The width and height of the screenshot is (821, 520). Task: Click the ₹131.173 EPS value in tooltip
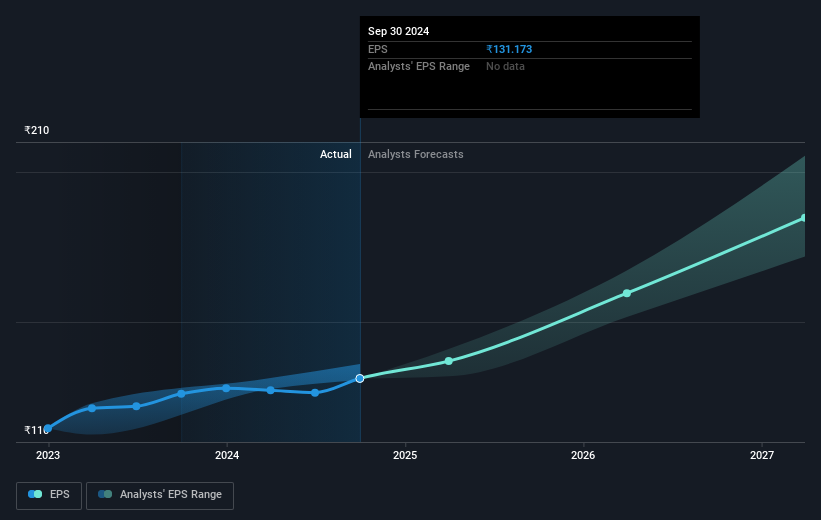509,49
